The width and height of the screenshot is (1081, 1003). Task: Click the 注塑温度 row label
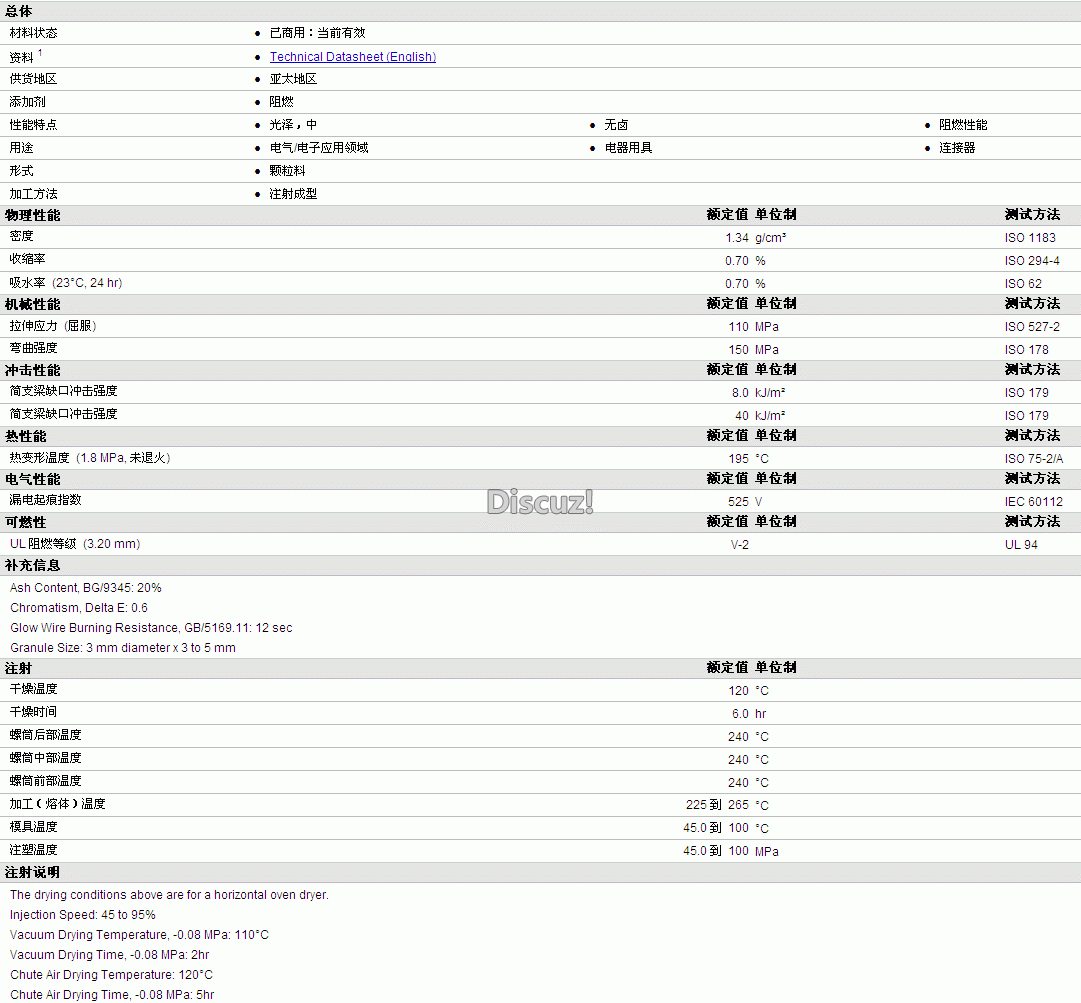[33, 850]
